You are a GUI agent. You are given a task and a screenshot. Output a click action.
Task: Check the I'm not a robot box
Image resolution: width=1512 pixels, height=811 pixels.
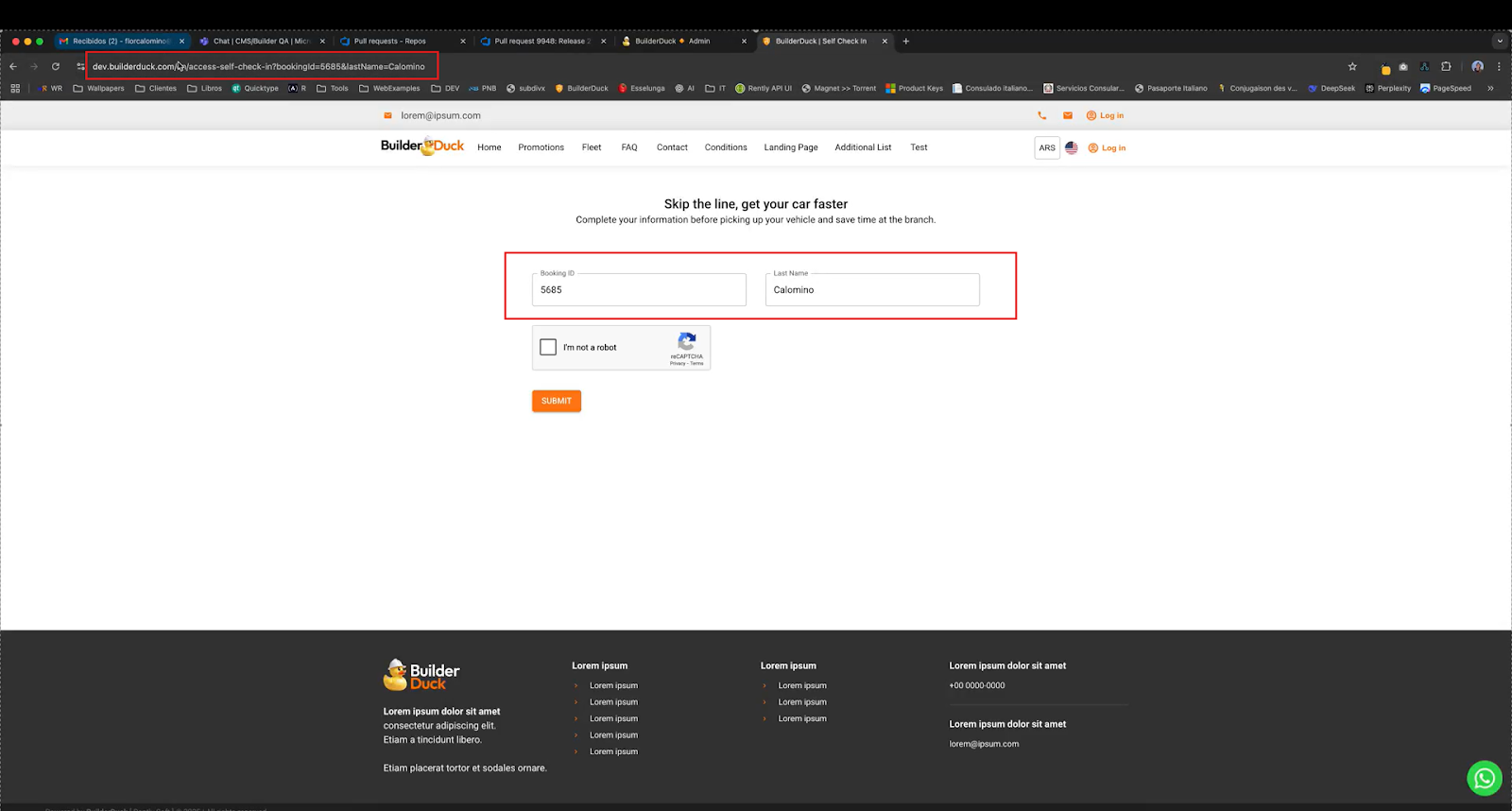[548, 347]
